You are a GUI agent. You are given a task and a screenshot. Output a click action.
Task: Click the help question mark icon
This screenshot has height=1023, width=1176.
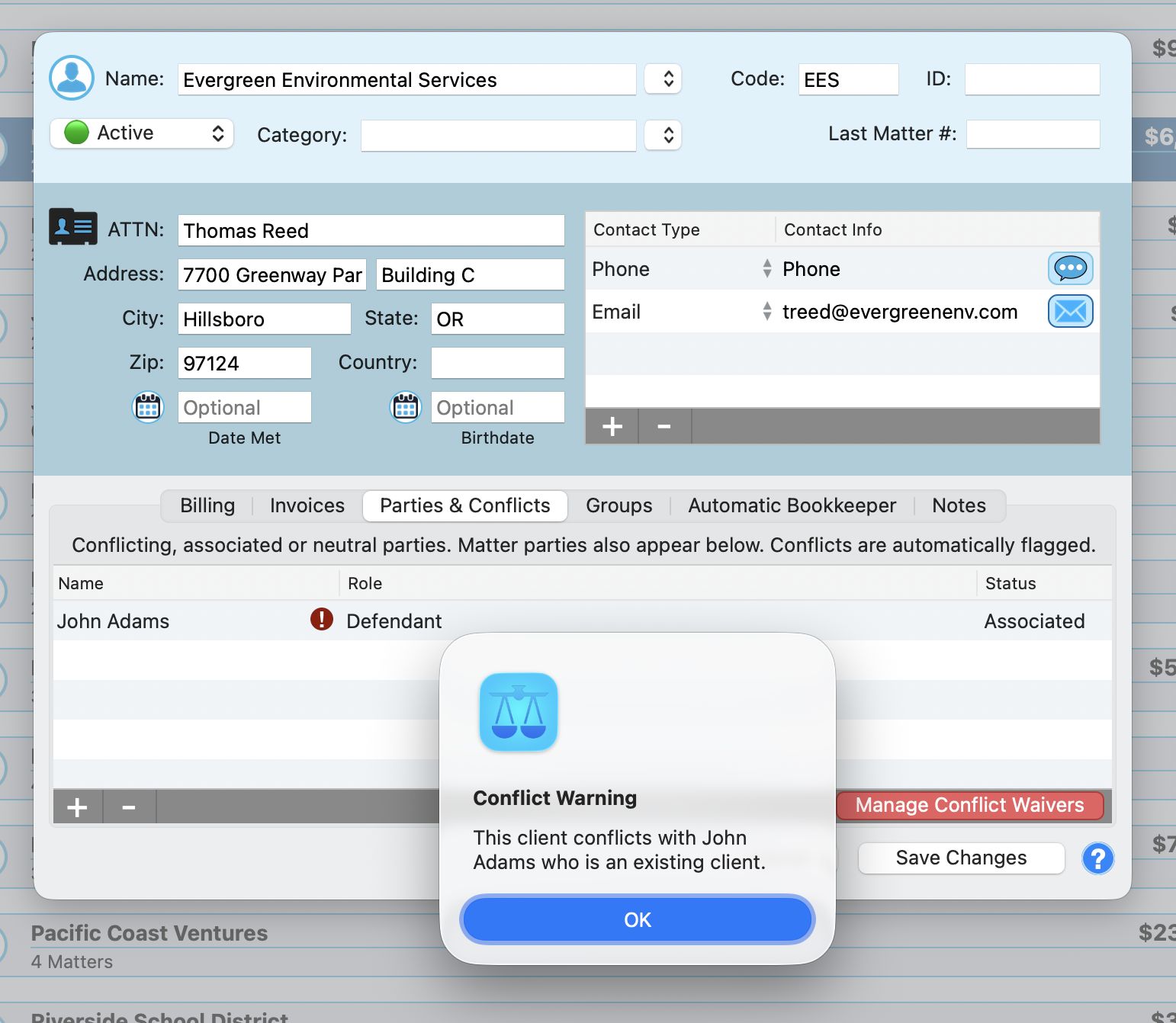pyautogui.click(x=1097, y=858)
